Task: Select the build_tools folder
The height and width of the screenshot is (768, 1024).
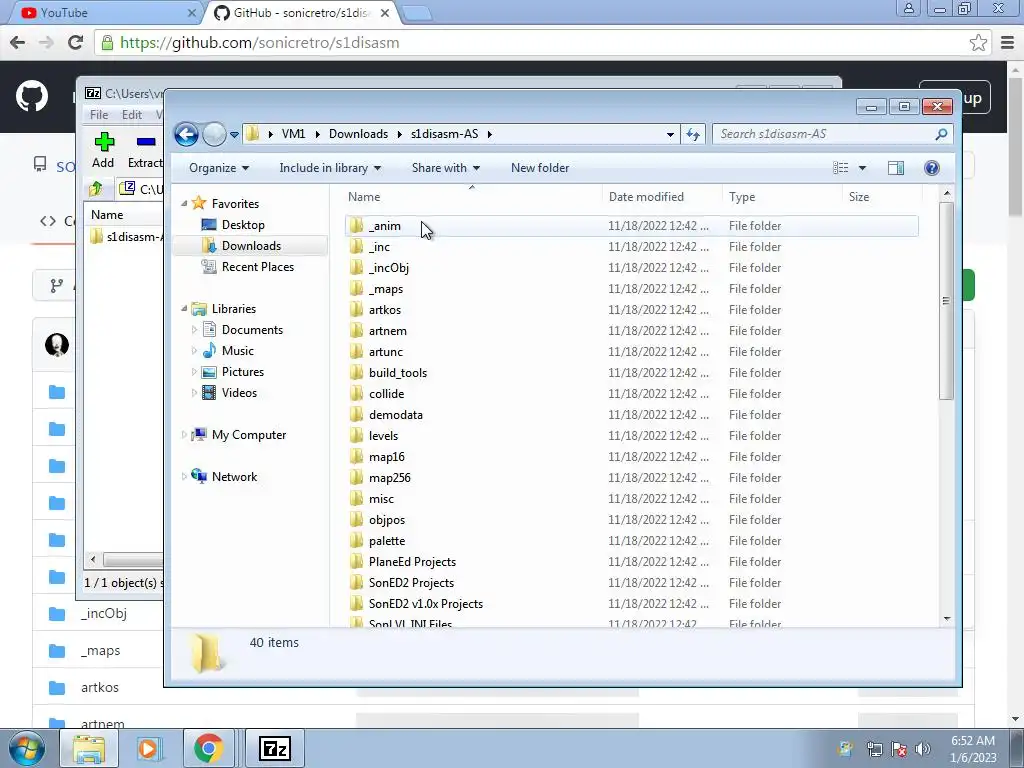Action: (398, 373)
